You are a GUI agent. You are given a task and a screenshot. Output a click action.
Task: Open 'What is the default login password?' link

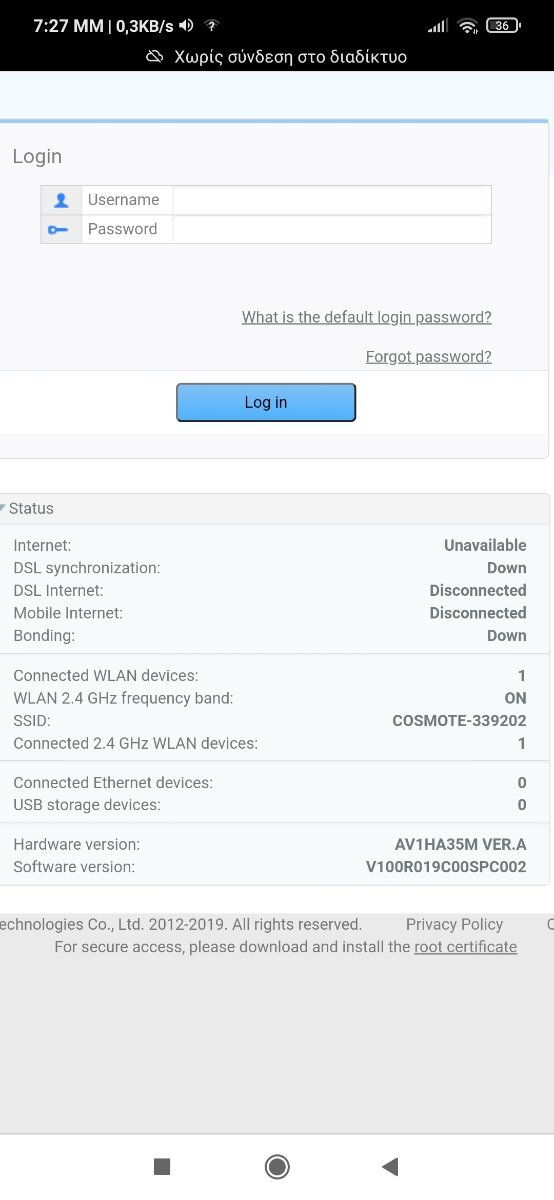click(x=367, y=317)
